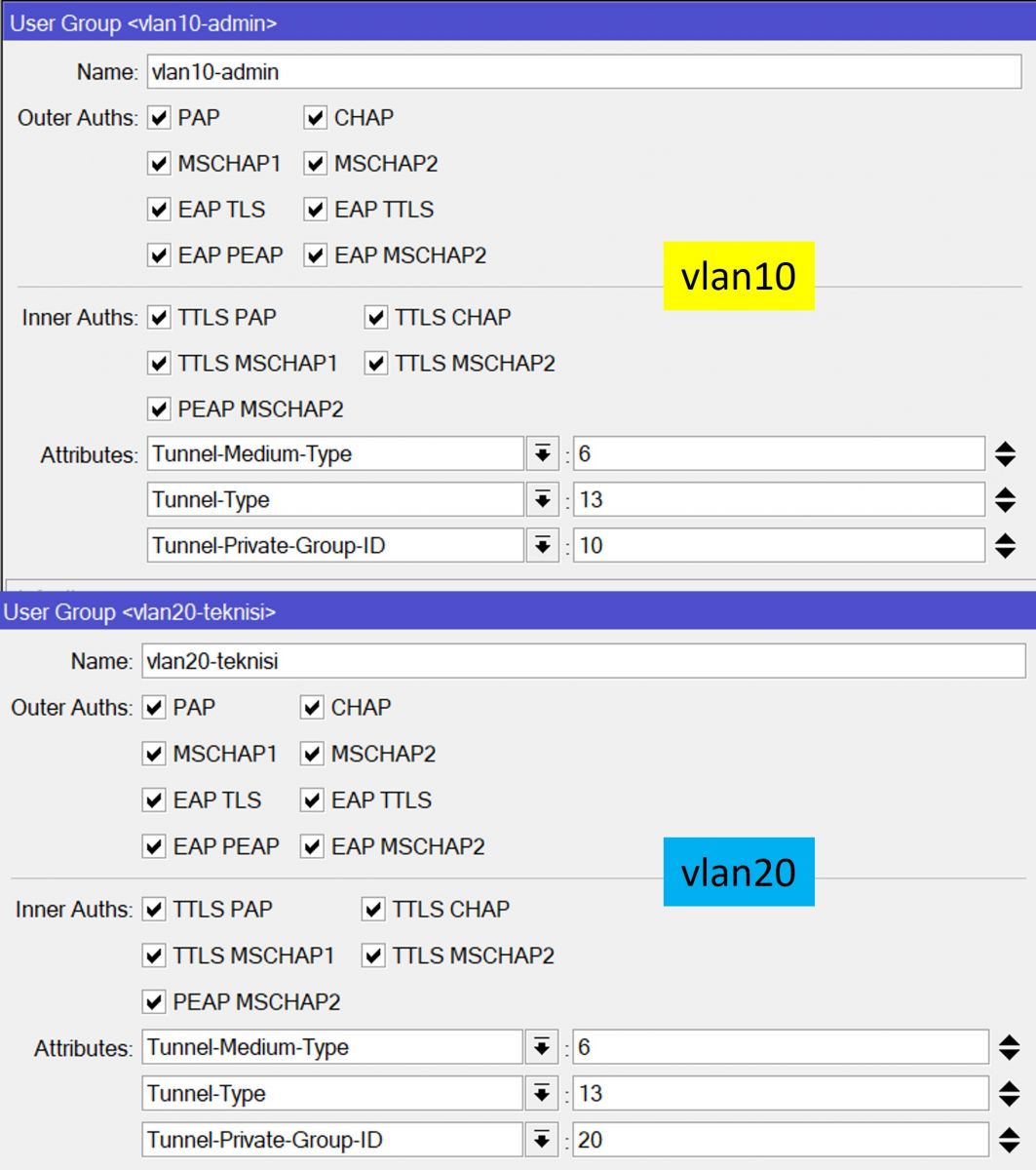
Task: Uncheck MSCHAP1 outer auth in vlan20-teknisi group
Action: 154,754
